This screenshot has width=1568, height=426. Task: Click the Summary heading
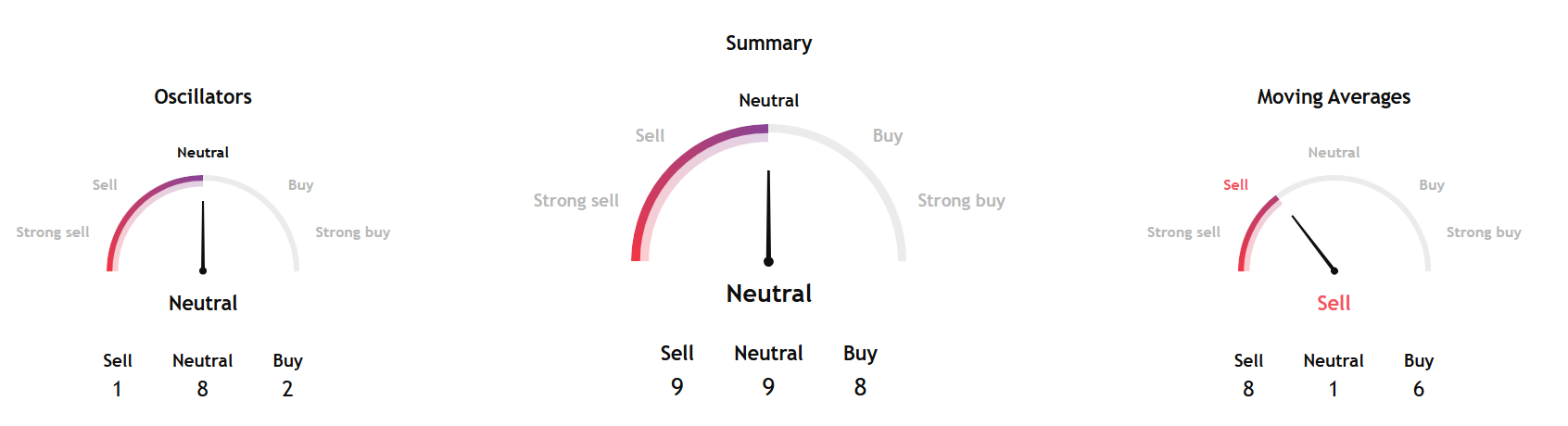click(x=768, y=44)
